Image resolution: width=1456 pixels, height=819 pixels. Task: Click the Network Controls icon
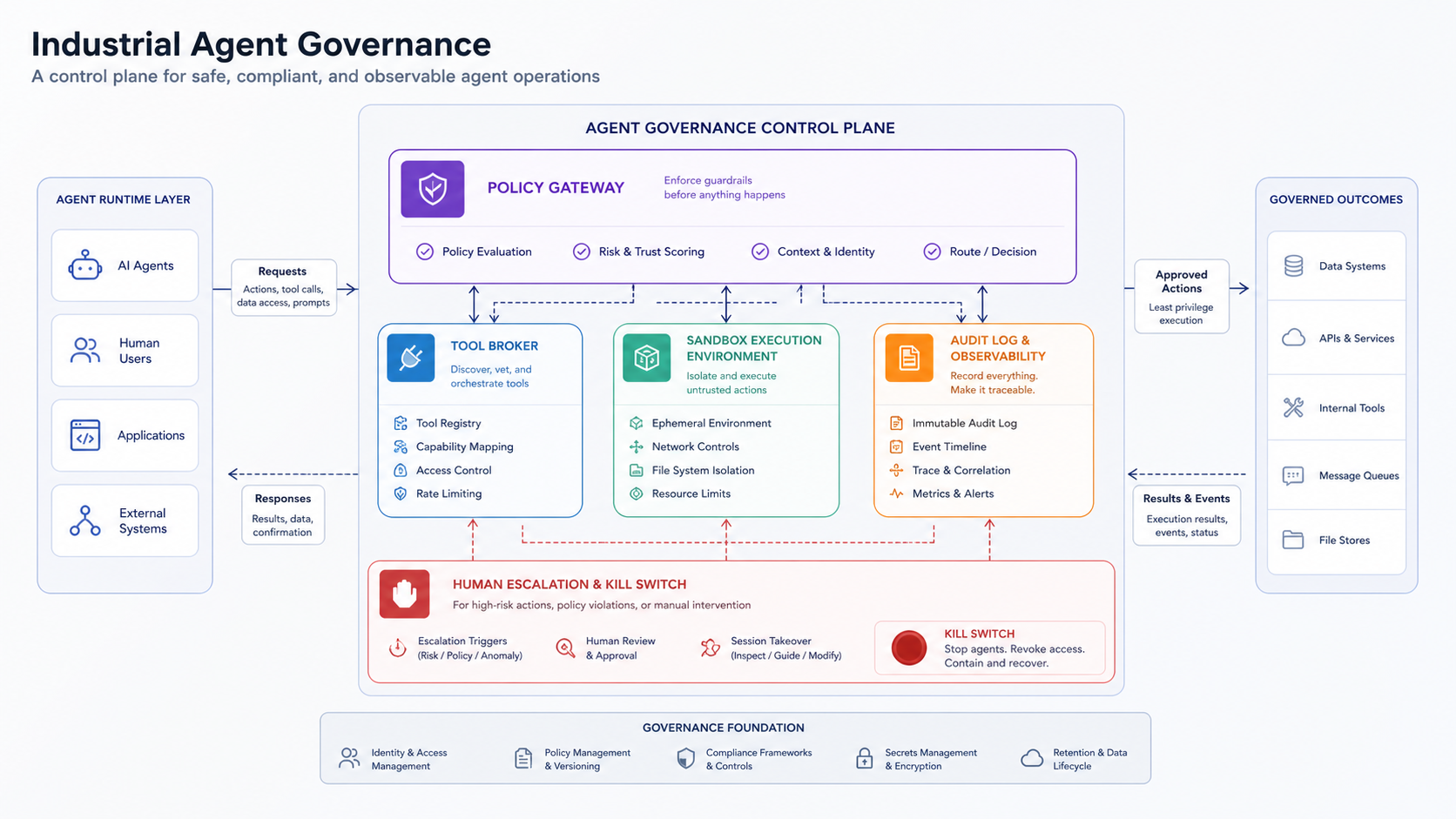[637, 446]
